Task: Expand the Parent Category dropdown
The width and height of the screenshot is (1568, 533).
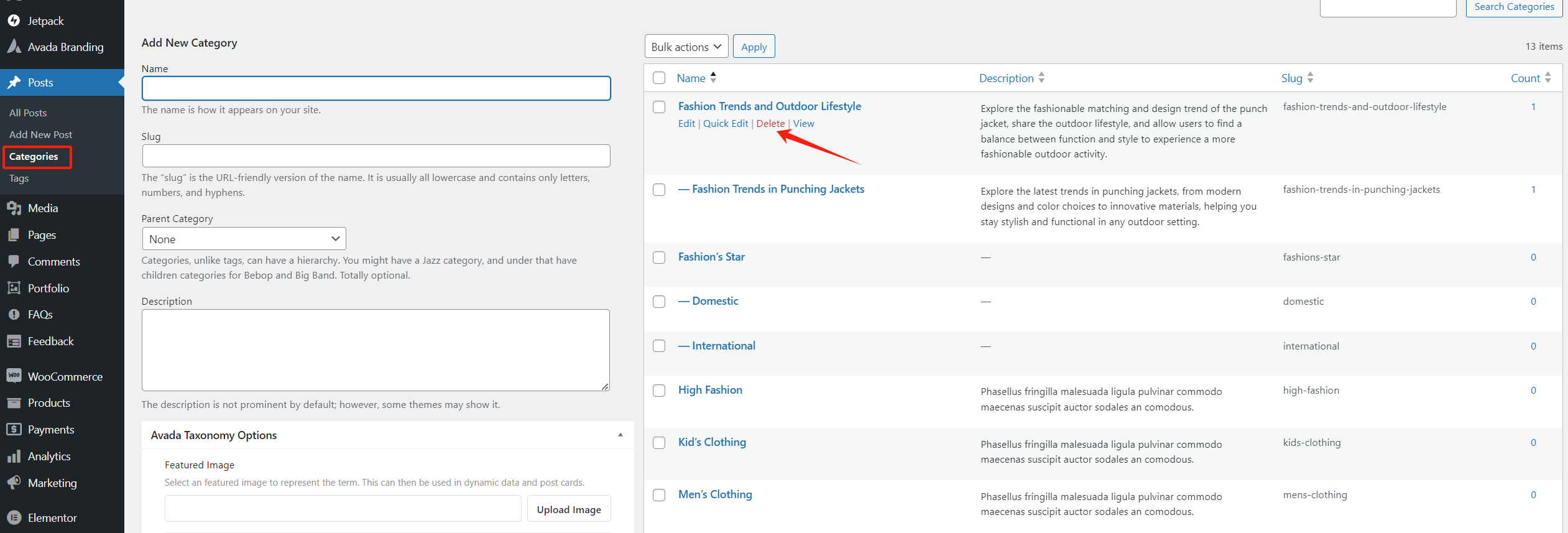Action: pyautogui.click(x=244, y=239)
